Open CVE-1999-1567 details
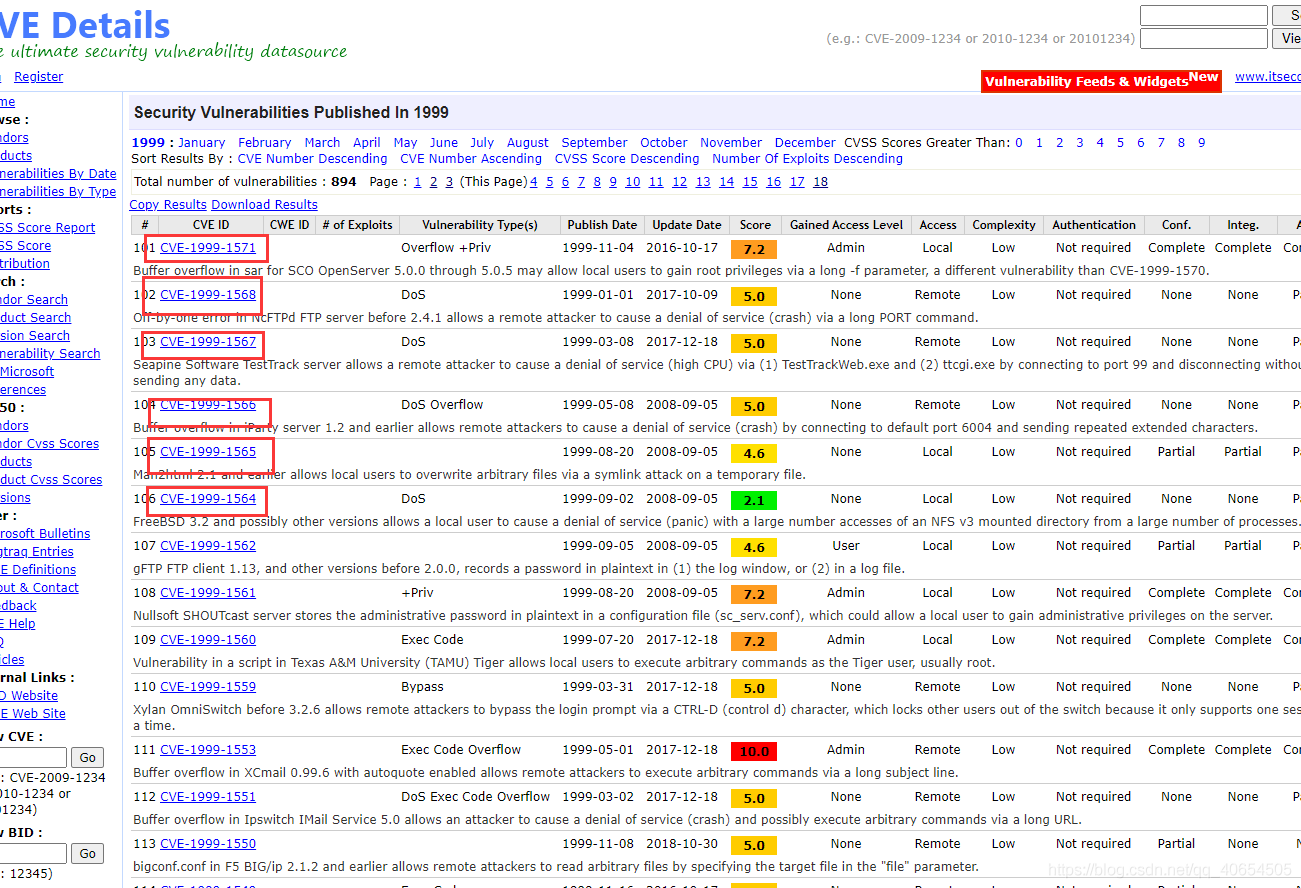 [208, 342]
